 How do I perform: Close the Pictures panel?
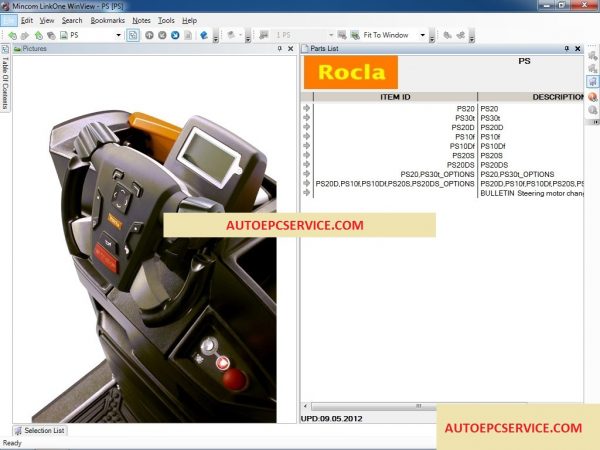290,49
